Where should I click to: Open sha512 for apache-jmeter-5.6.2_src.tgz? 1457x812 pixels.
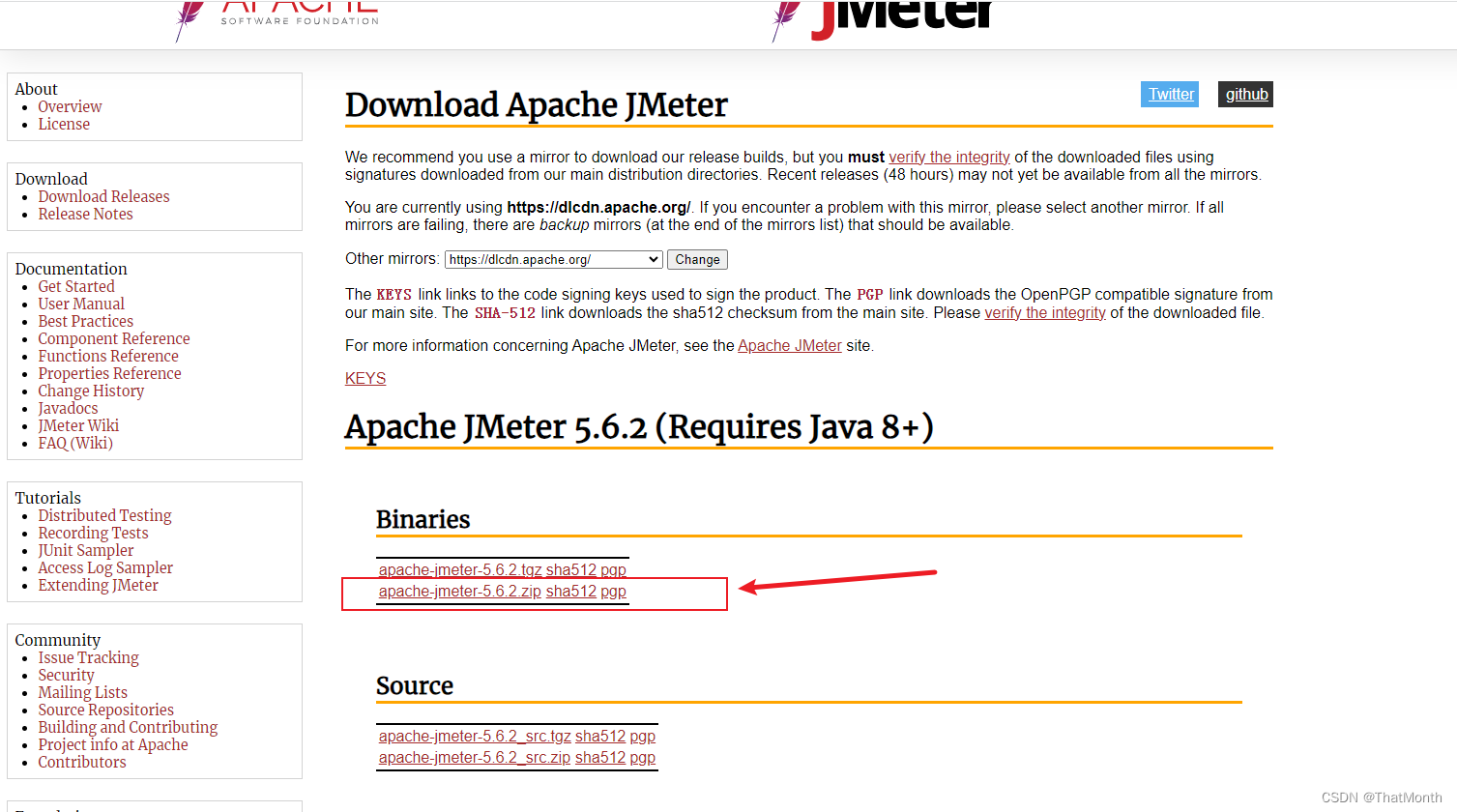(600, 736)
